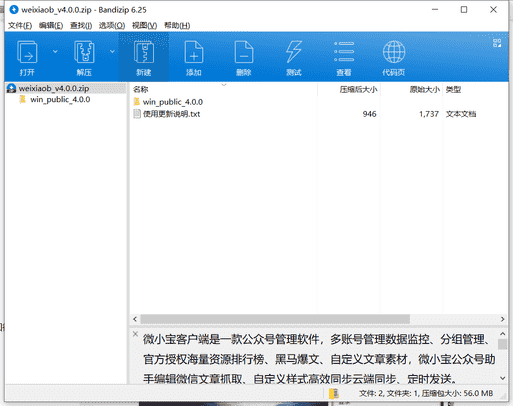Click the text file icon of 使用更新说明.txt

click(137, 114)
